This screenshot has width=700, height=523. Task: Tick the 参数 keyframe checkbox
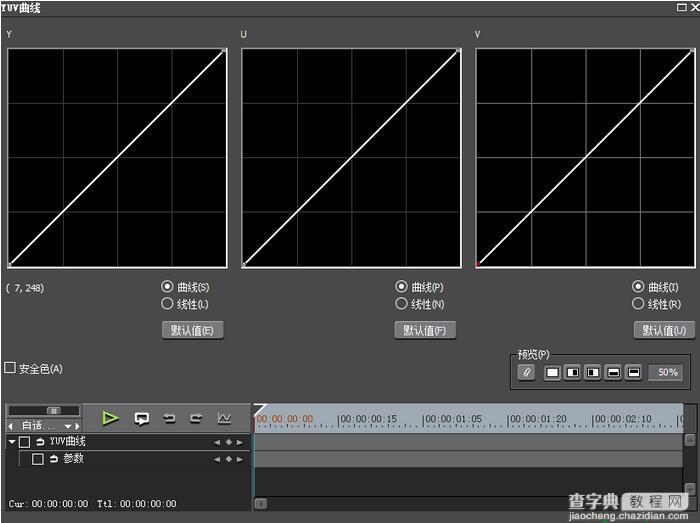(38, 459)
